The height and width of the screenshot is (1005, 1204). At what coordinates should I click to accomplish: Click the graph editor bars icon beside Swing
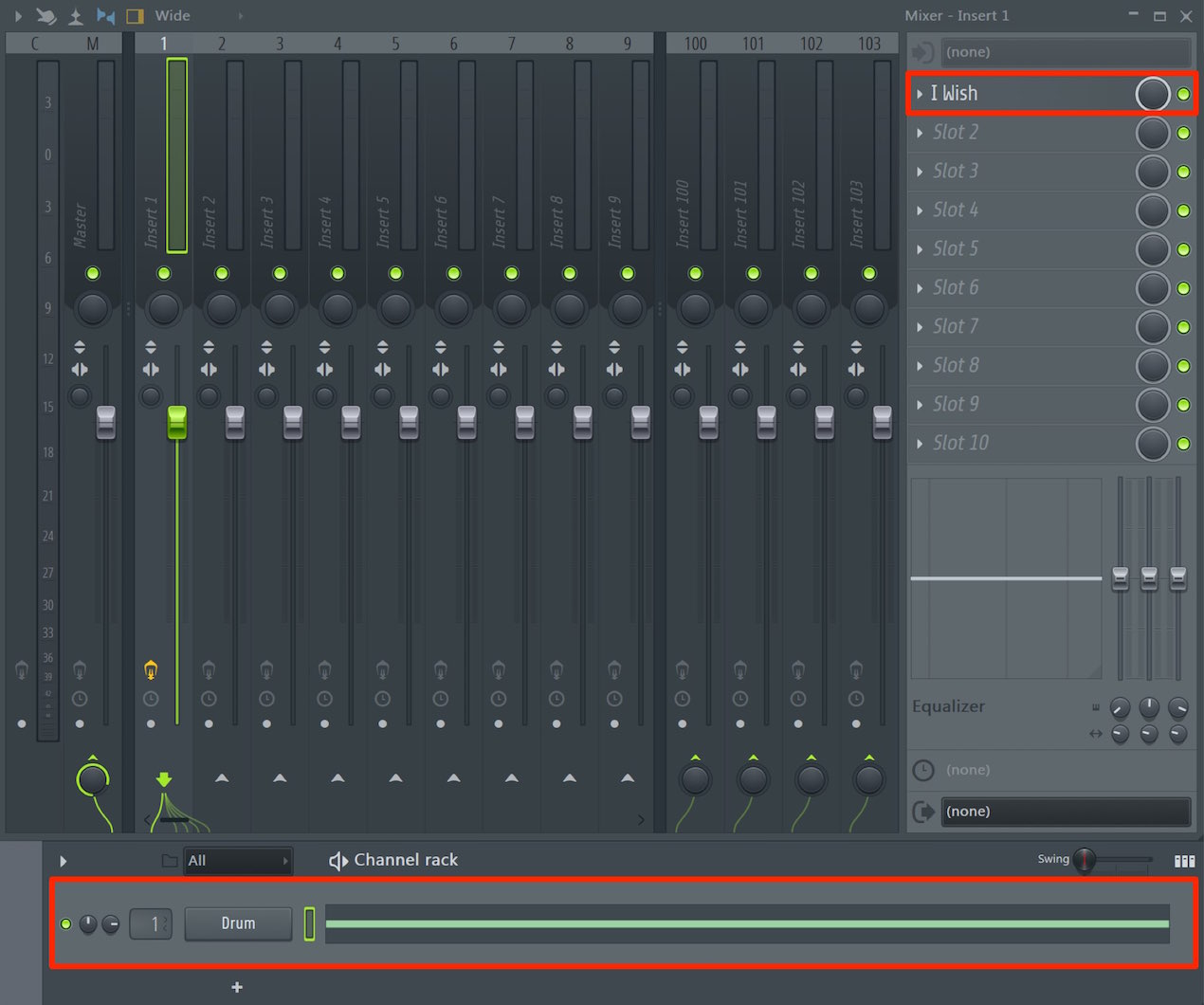pyautogui.click(x=1184, y=861)
